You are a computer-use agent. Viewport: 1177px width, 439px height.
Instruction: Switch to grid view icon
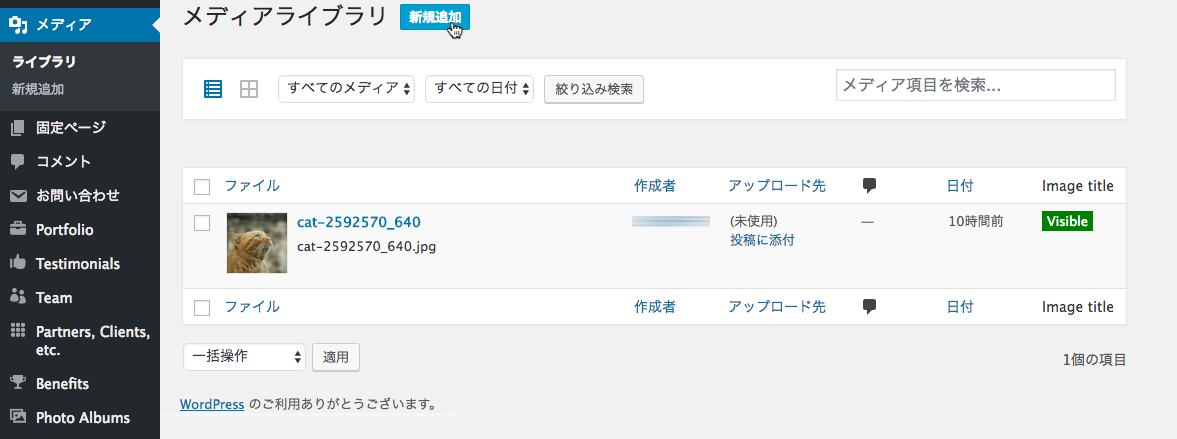tap(249, 89)
